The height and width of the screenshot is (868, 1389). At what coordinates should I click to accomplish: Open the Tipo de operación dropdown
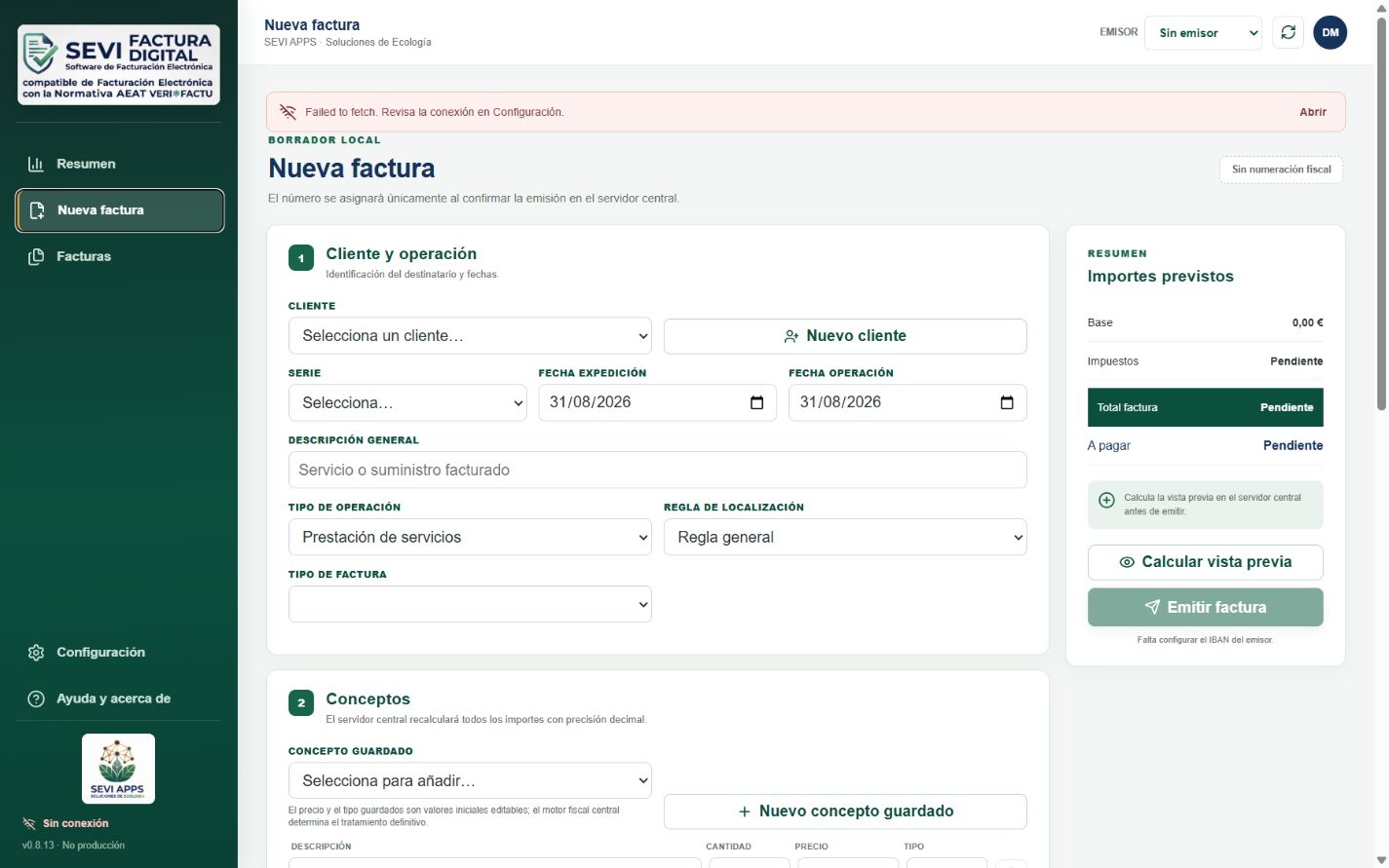[x=470, y=537]
